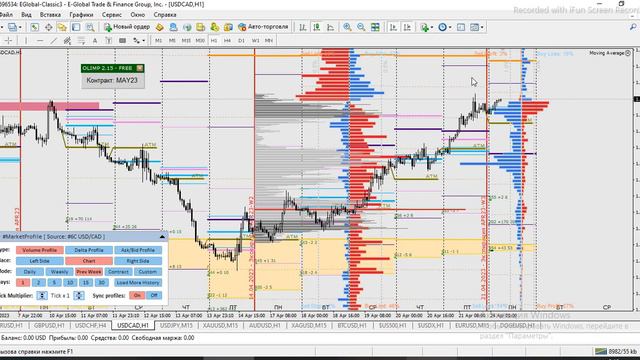Set profile mode to Daily
Screen dimensions: 640x360
click(30, 271)
